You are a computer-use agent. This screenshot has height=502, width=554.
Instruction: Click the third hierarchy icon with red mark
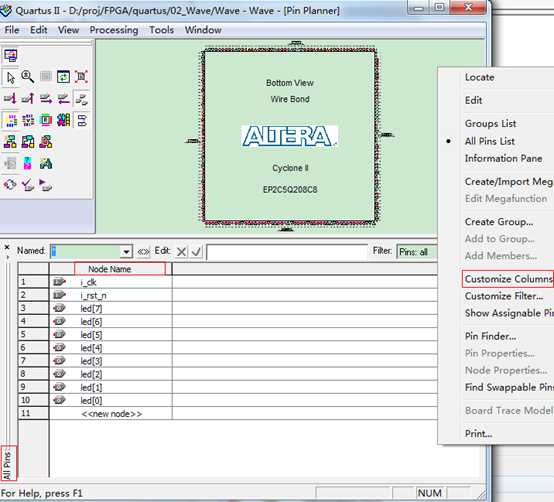pyautogui.click(x=46, y=142)
